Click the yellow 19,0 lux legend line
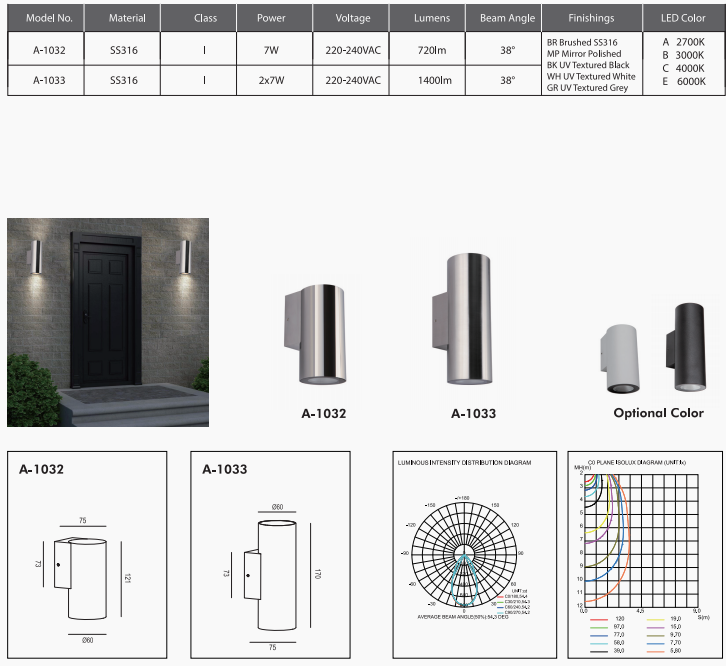Screen dimensions: 726x666 point(656,619)
